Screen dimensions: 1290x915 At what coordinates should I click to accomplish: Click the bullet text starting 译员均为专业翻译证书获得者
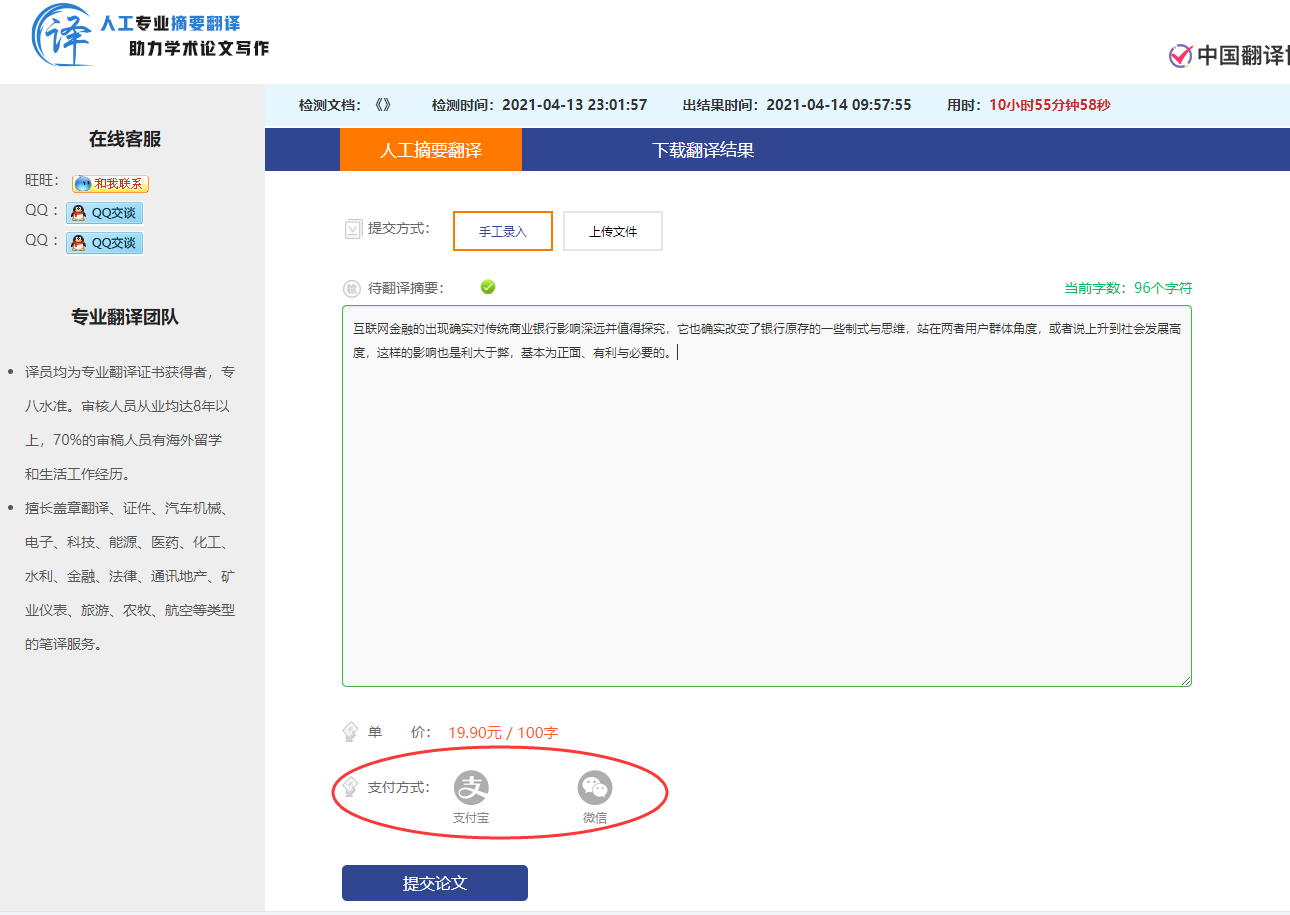click(130, 423)
